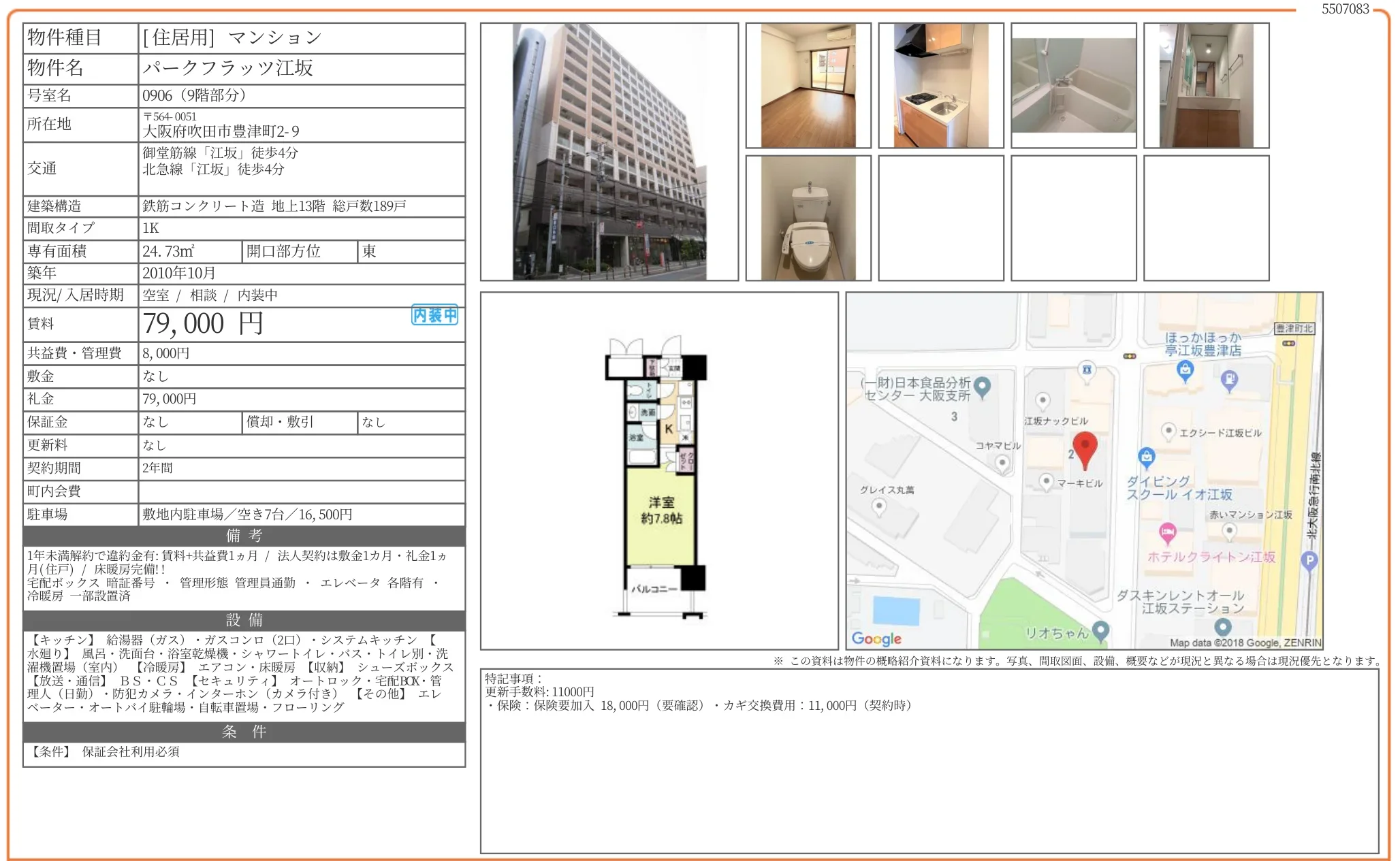Click the 内装中 status badge
The height and width of the screenshot is (861, 1400).
[434, 315]
